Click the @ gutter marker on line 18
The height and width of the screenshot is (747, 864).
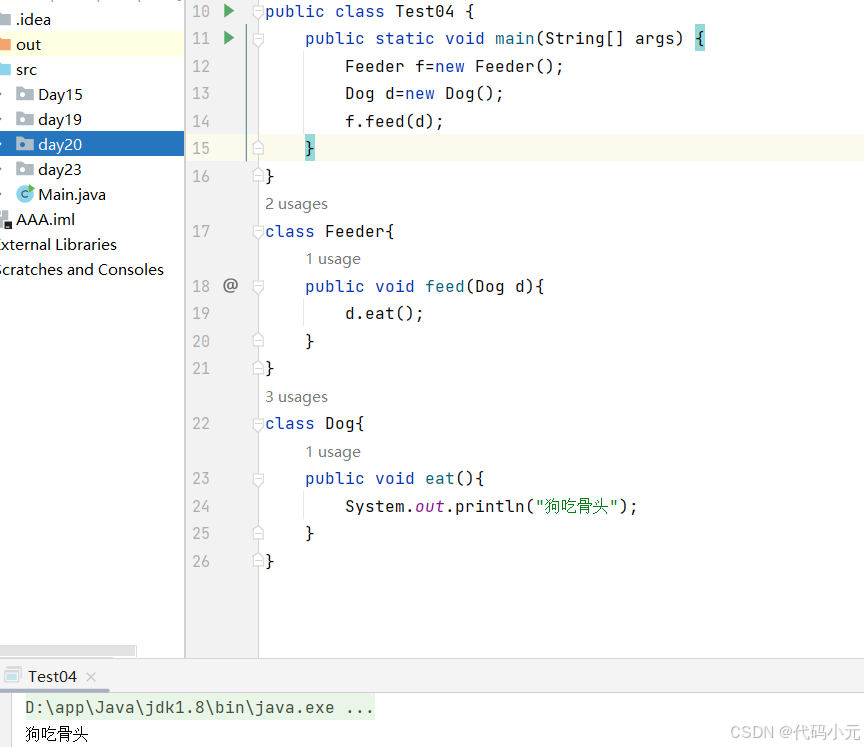point(230,285)
